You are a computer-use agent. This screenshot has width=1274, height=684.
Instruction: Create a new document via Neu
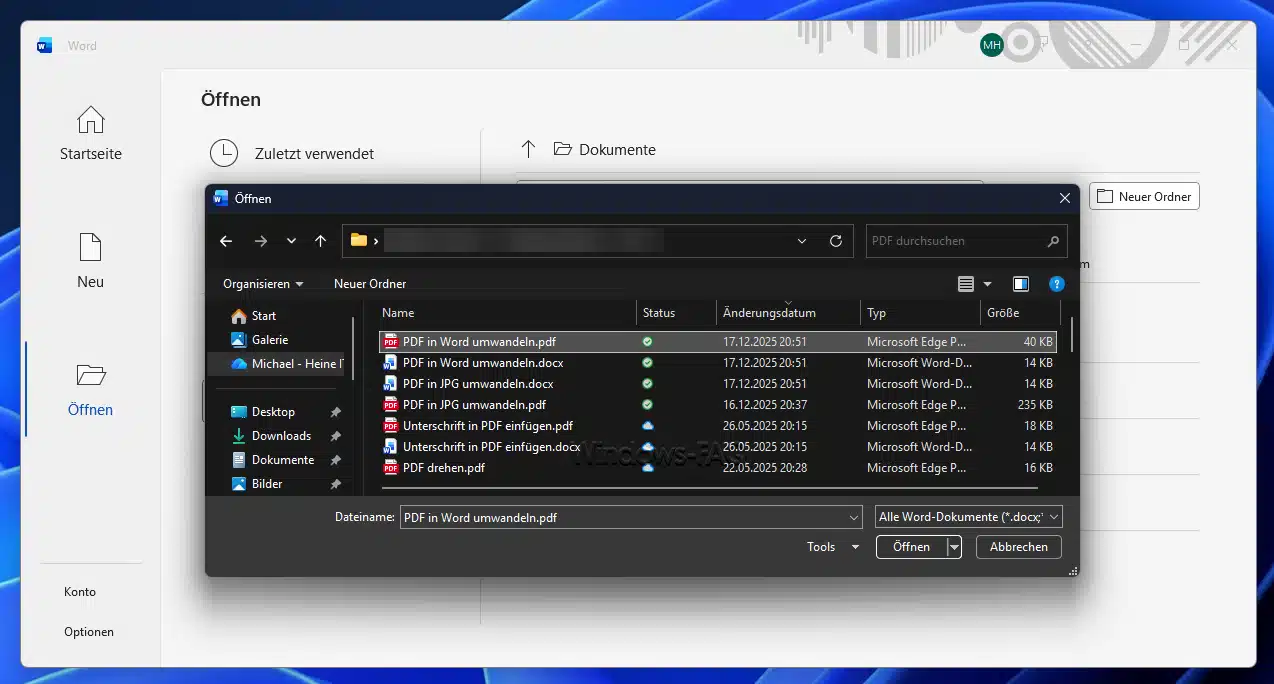90,261
